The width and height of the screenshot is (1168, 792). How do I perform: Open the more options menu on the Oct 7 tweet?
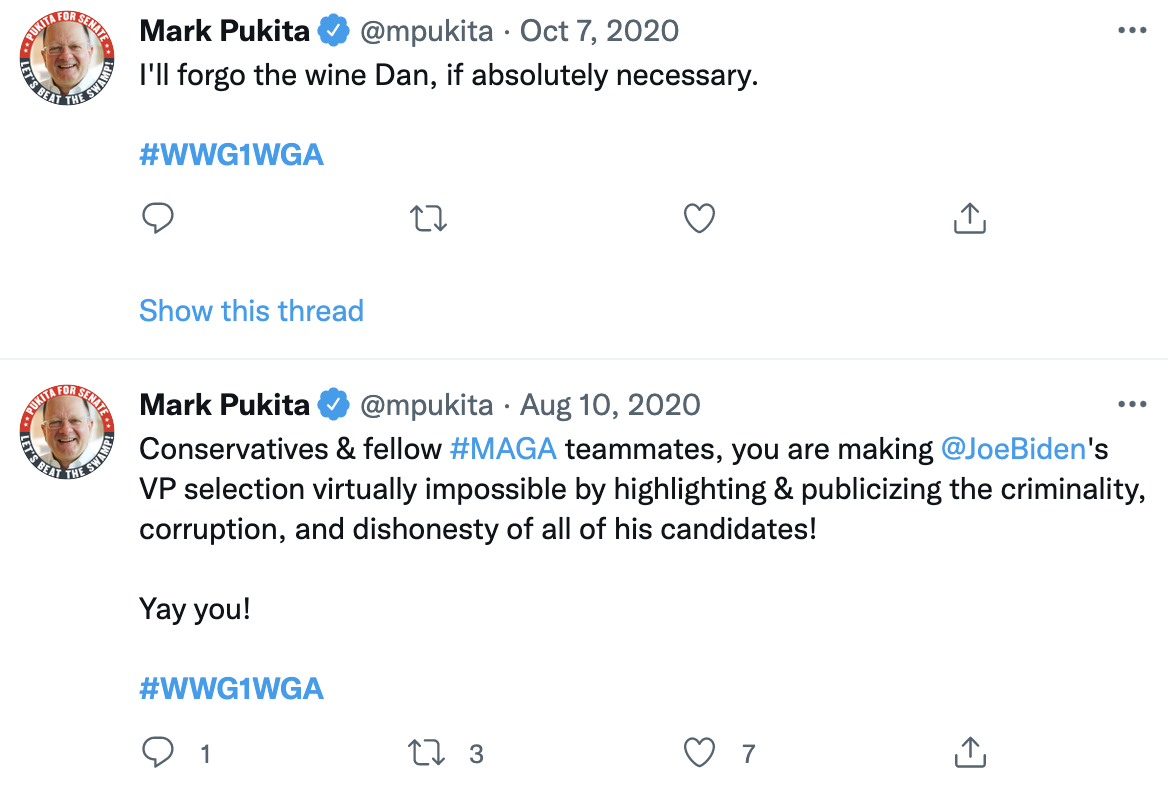point(1132,30)
